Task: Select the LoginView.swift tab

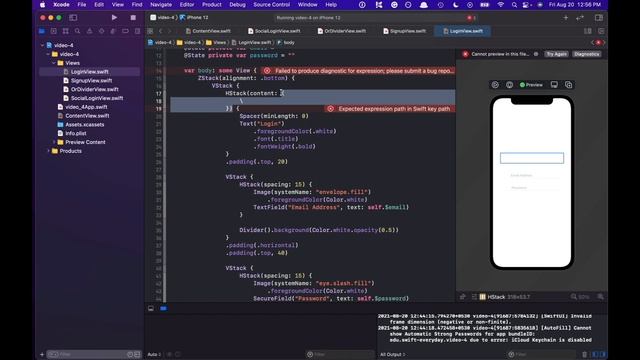Action: click(x=463, y=31)
